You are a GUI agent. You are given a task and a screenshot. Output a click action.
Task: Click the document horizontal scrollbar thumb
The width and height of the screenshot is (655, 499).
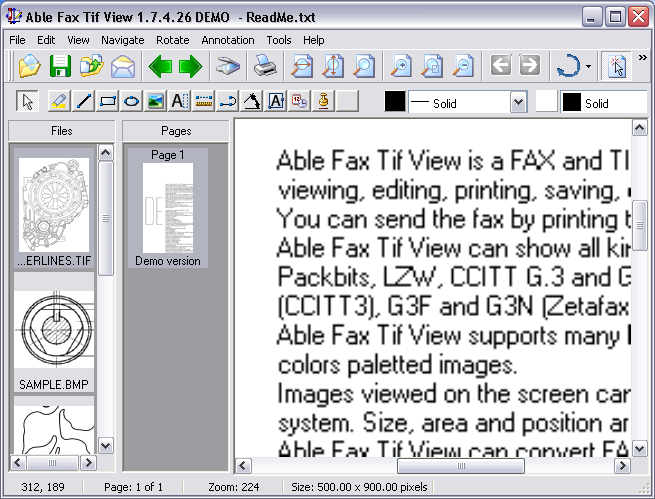[x=461, y=466]
